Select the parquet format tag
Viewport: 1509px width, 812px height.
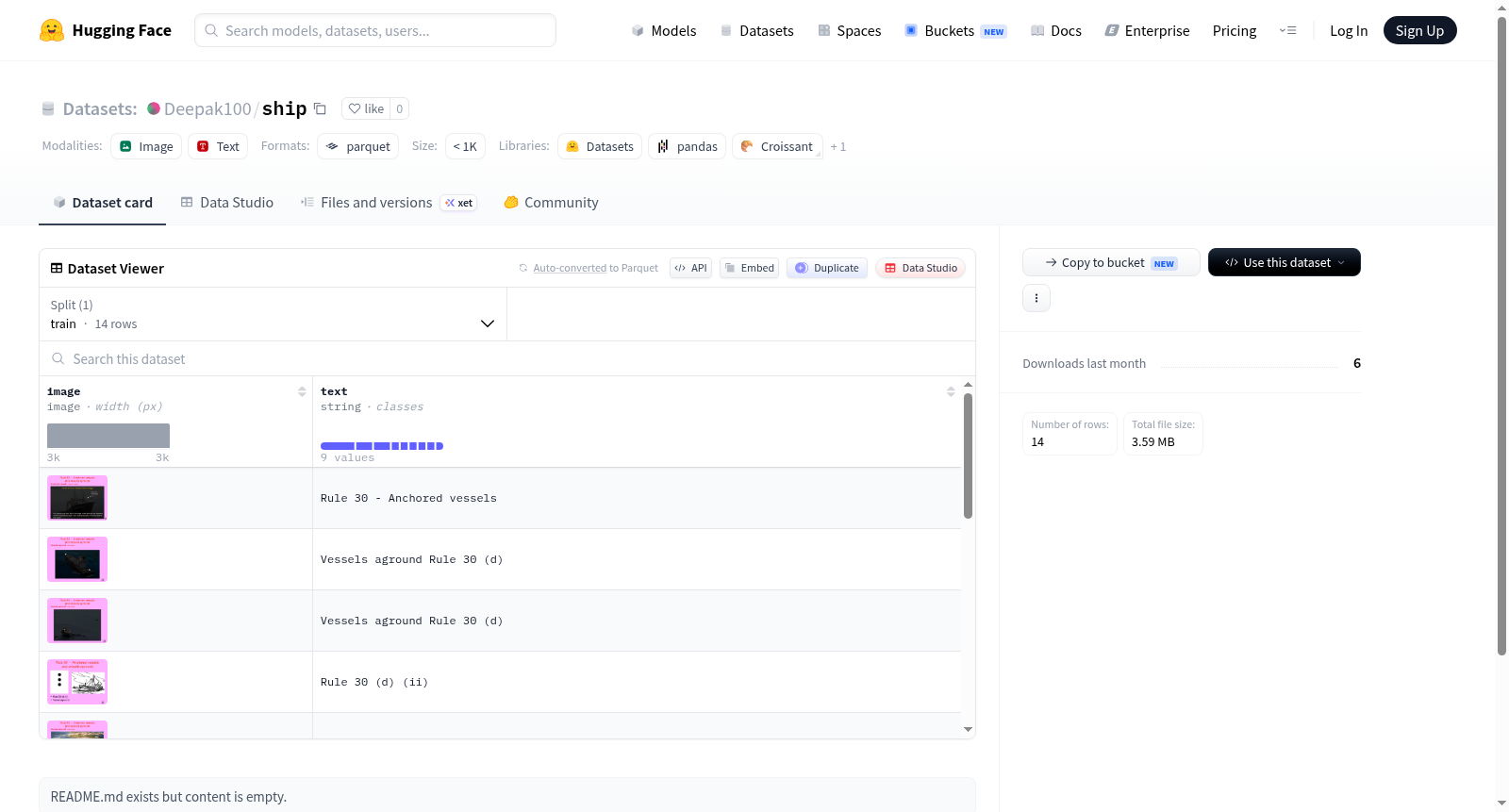coord(357,146)
